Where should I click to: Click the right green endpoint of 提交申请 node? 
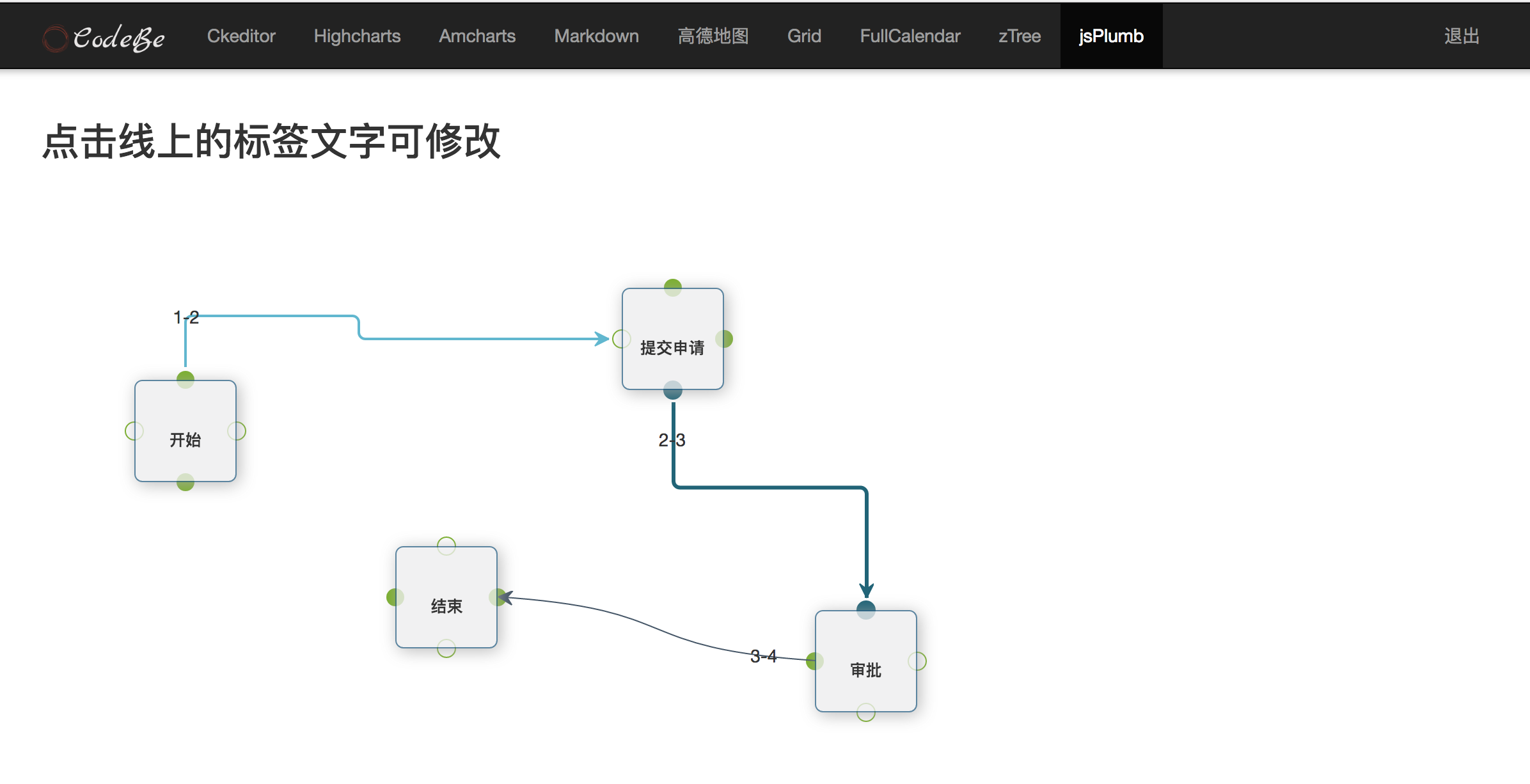pos(723,339)
